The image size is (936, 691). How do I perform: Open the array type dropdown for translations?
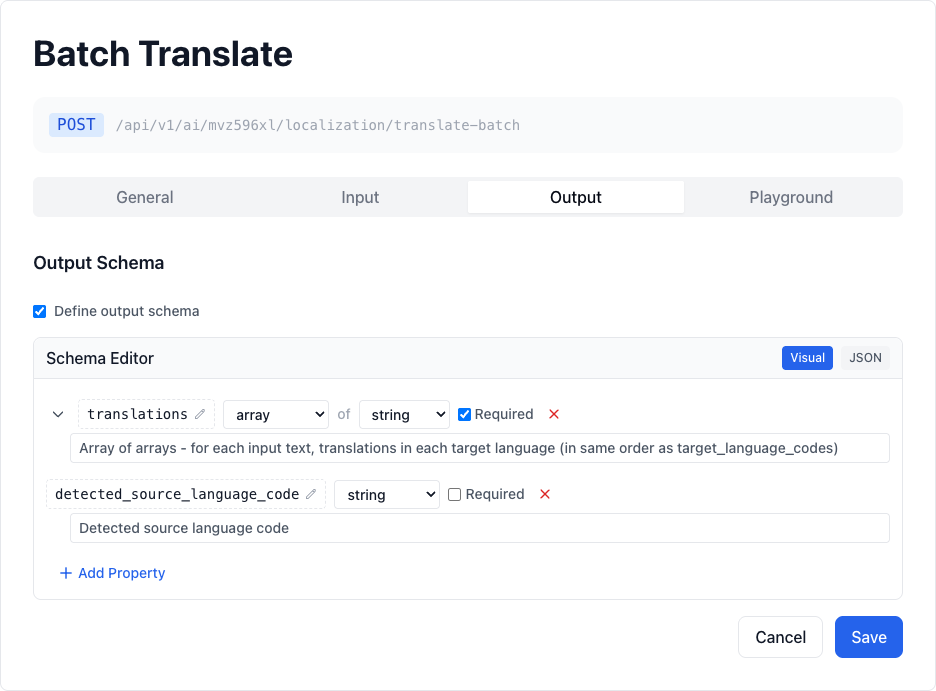(276, 414)
